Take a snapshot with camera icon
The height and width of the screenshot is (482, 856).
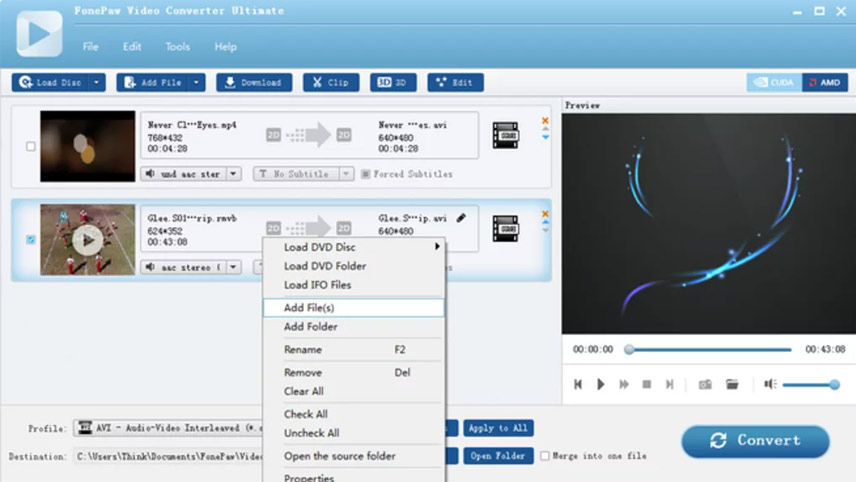[x=705, y=384]
